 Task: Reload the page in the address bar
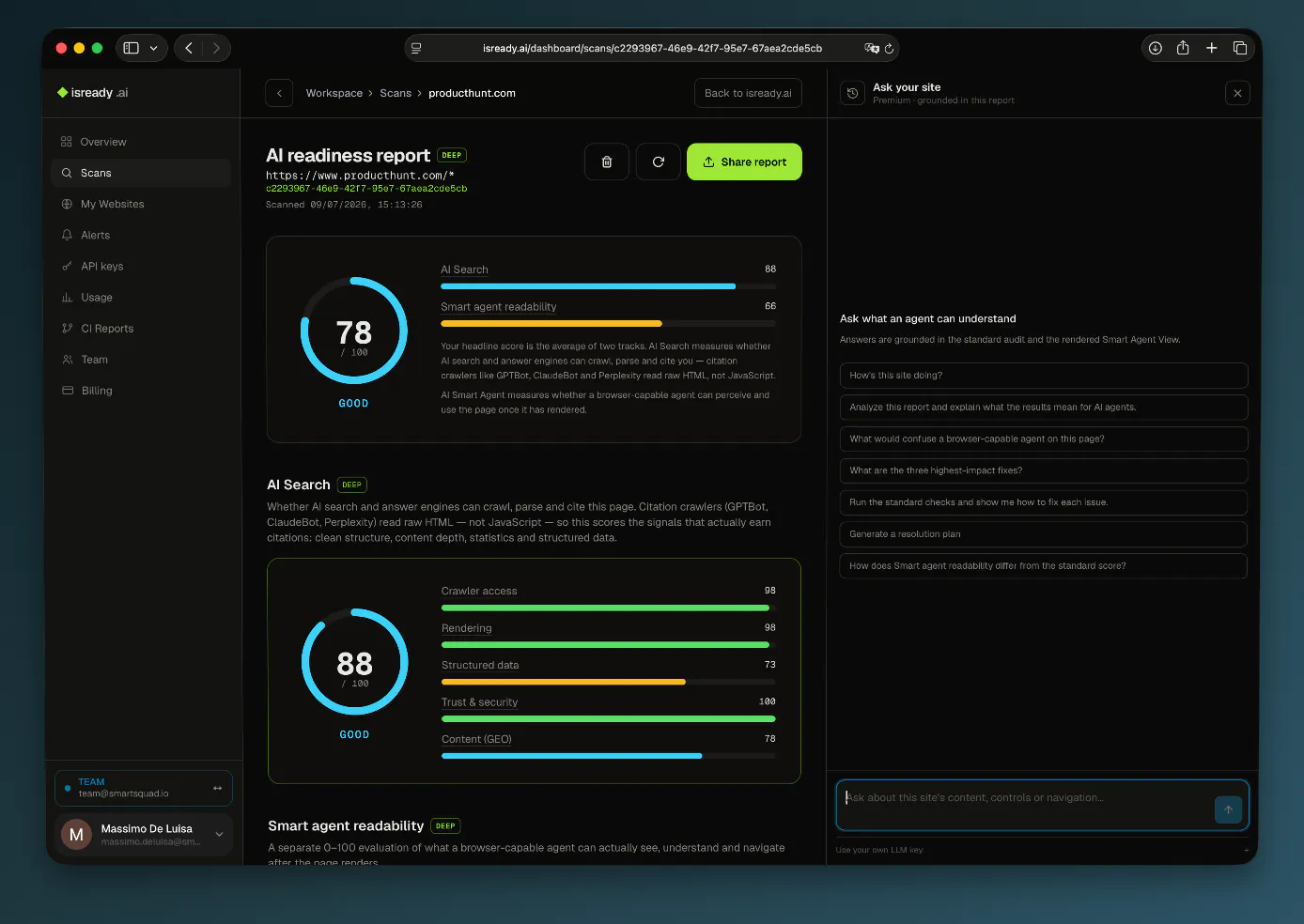click(x=889, y=48)
